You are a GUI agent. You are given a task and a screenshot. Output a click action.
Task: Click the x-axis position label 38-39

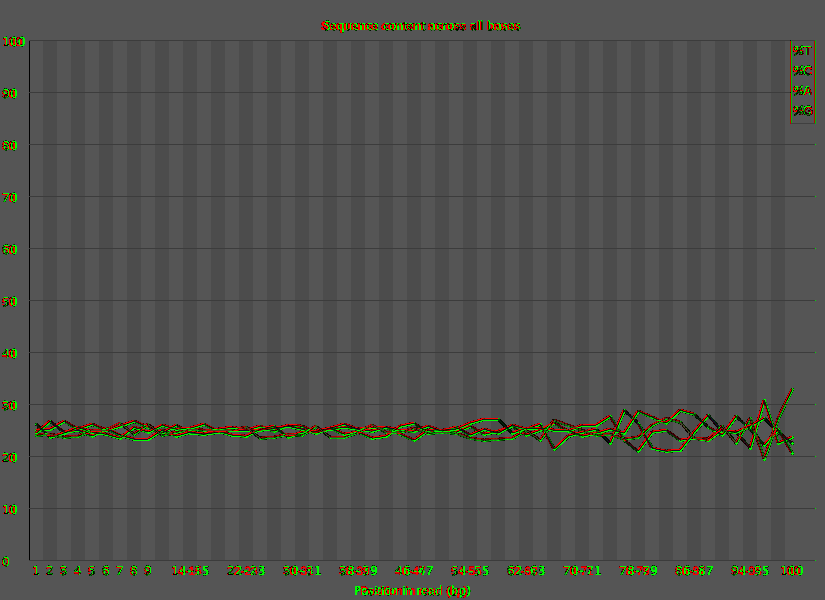[358, 571]
